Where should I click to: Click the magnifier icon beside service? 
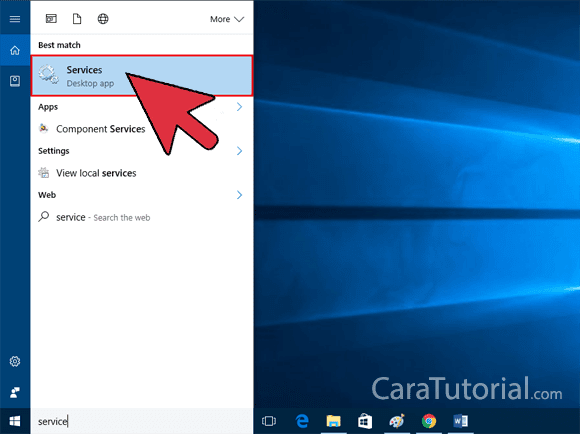point(44,216)
